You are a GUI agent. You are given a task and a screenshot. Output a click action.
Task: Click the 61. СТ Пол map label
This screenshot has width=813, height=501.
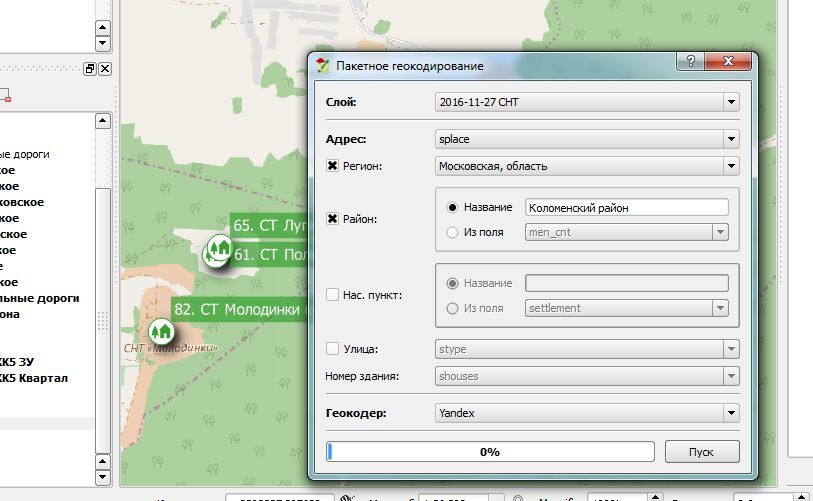(270, 255)
